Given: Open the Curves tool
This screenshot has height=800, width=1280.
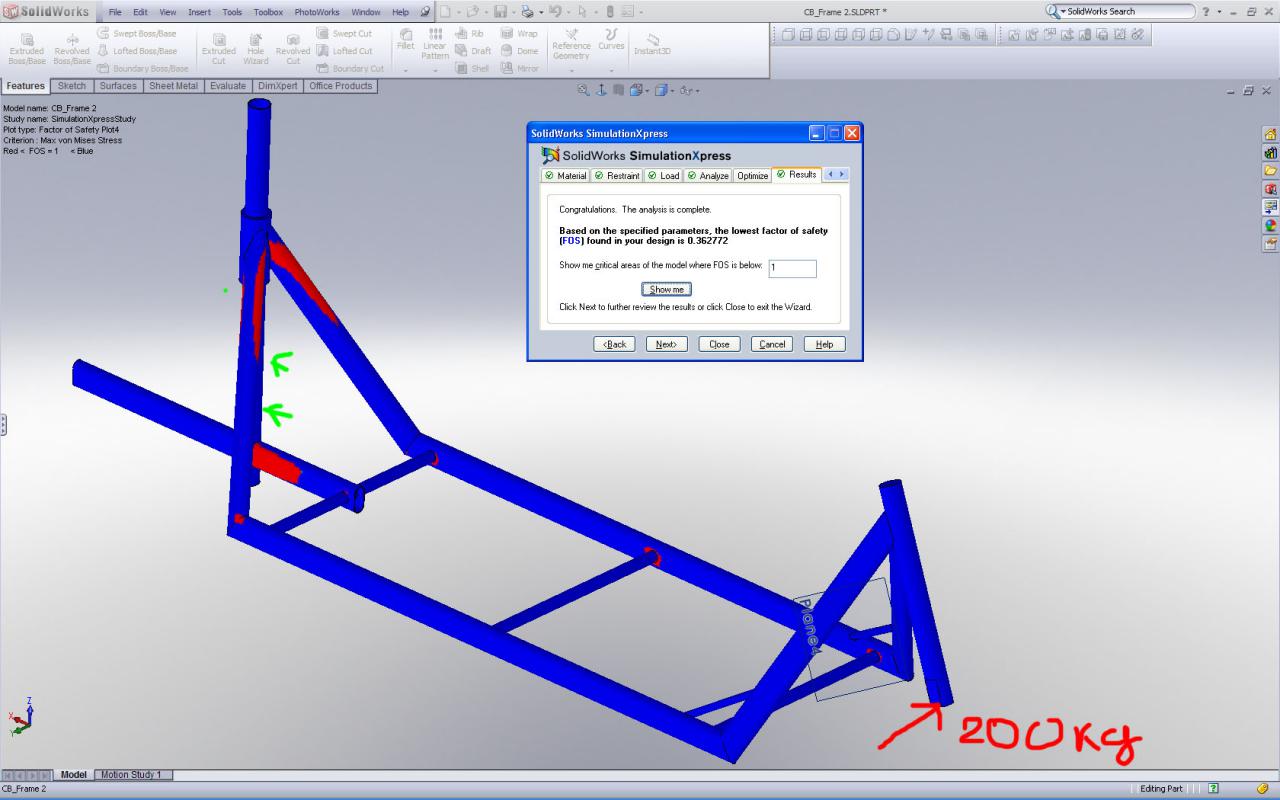Looking at the screenshot, I should pyautogui.click(x=611, y=39).
